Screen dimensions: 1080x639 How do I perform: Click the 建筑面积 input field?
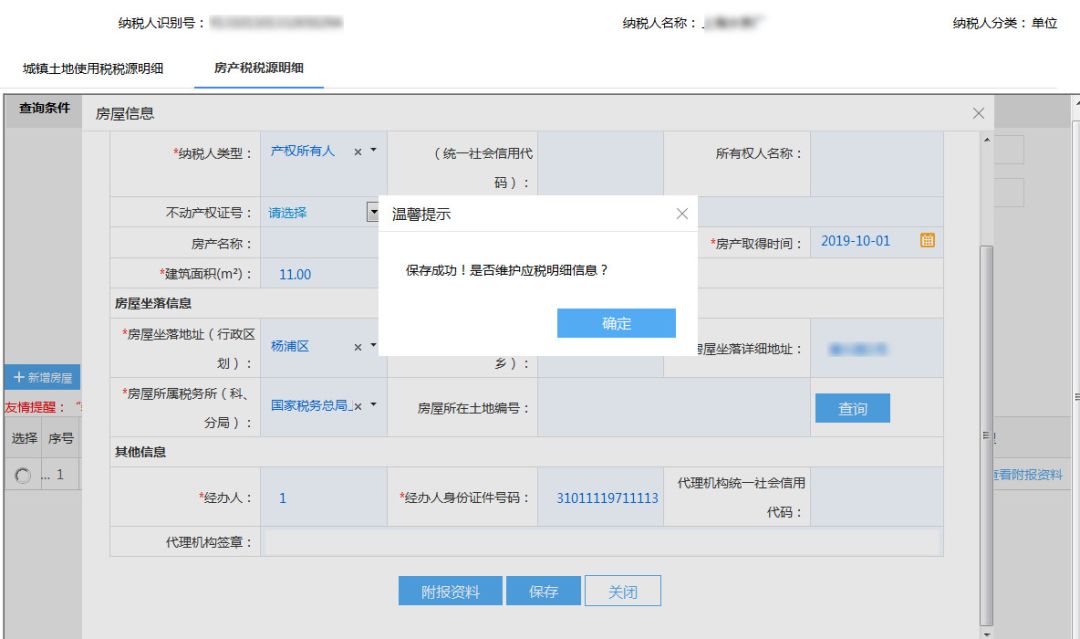(x=320, y=275)
